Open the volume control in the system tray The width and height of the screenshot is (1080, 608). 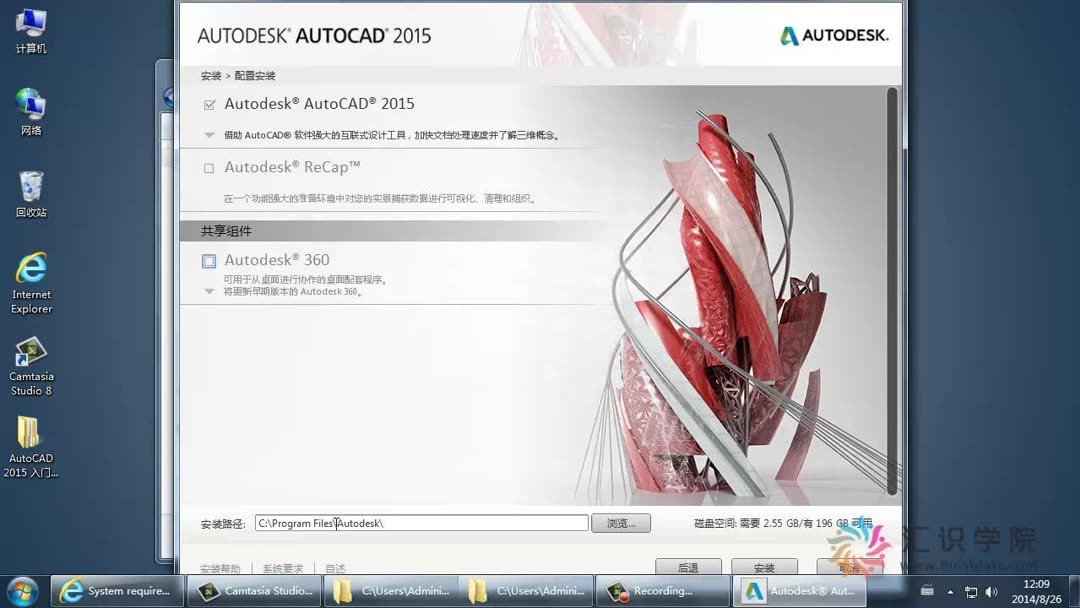pyautogui.click(x=993, y=591)
